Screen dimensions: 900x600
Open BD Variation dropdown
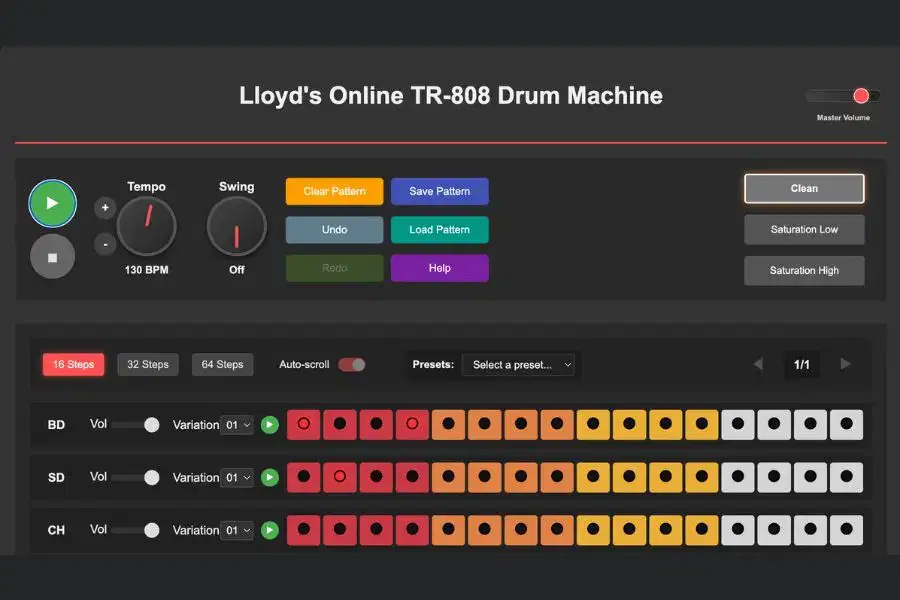point(238,425)
